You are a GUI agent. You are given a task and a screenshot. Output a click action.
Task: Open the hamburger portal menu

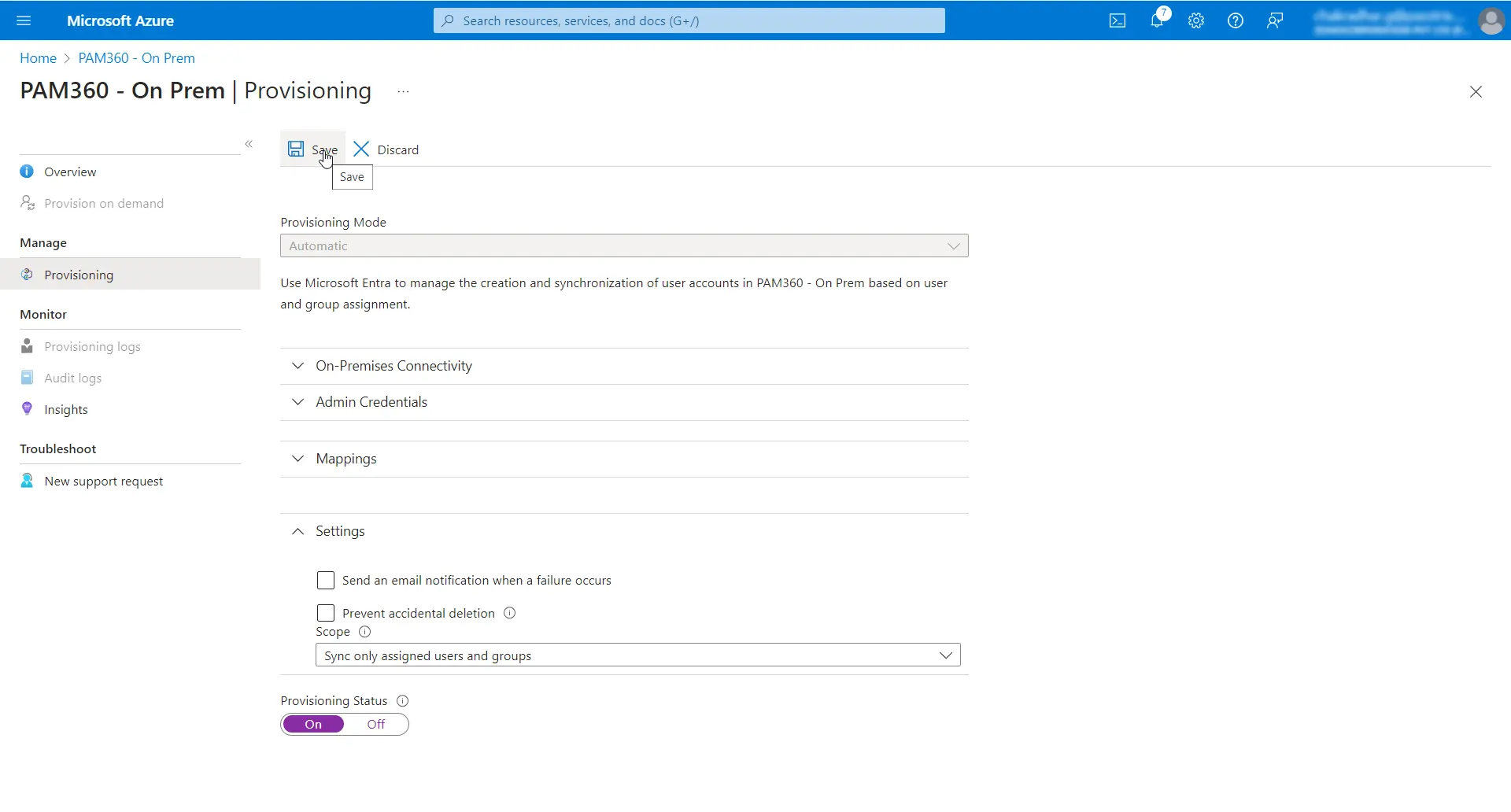click(24, 20)
